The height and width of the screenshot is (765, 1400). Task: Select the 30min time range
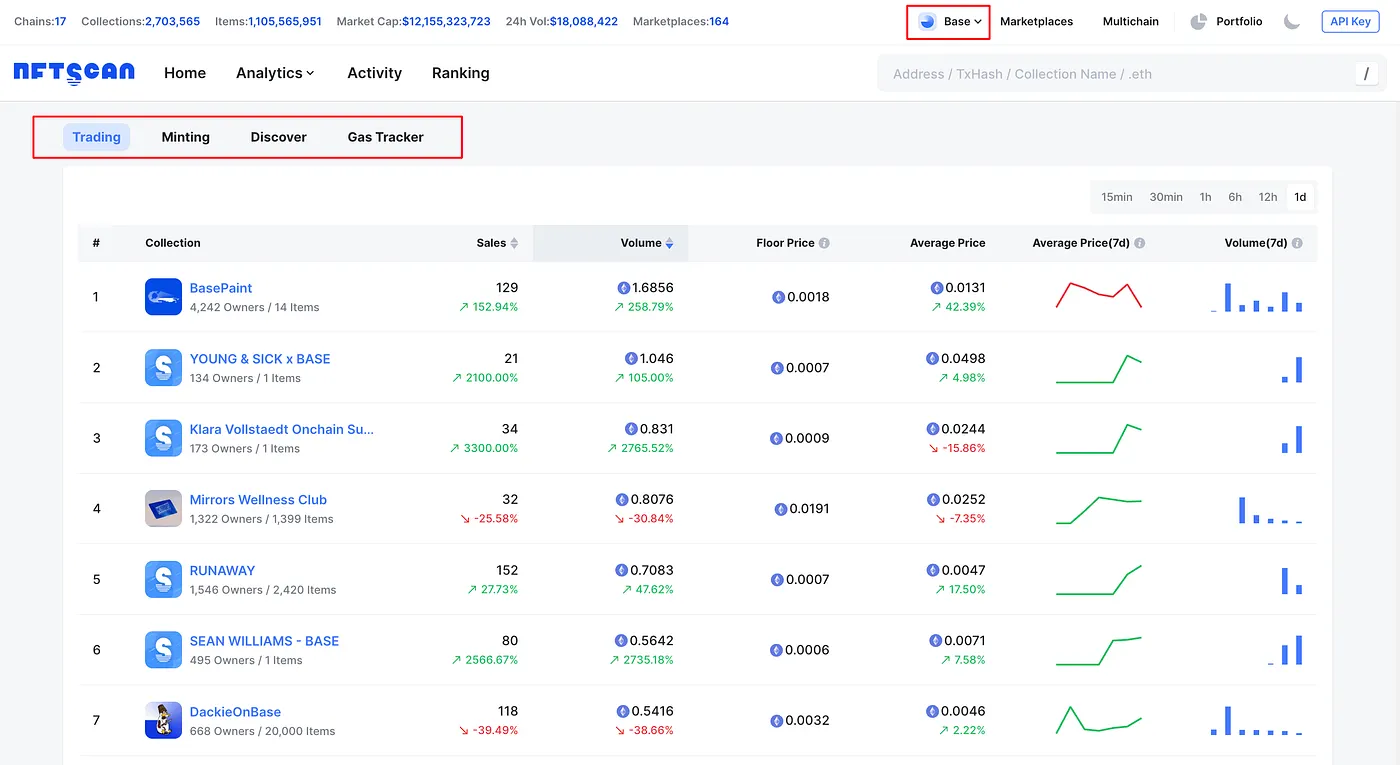coord(1166,197)
